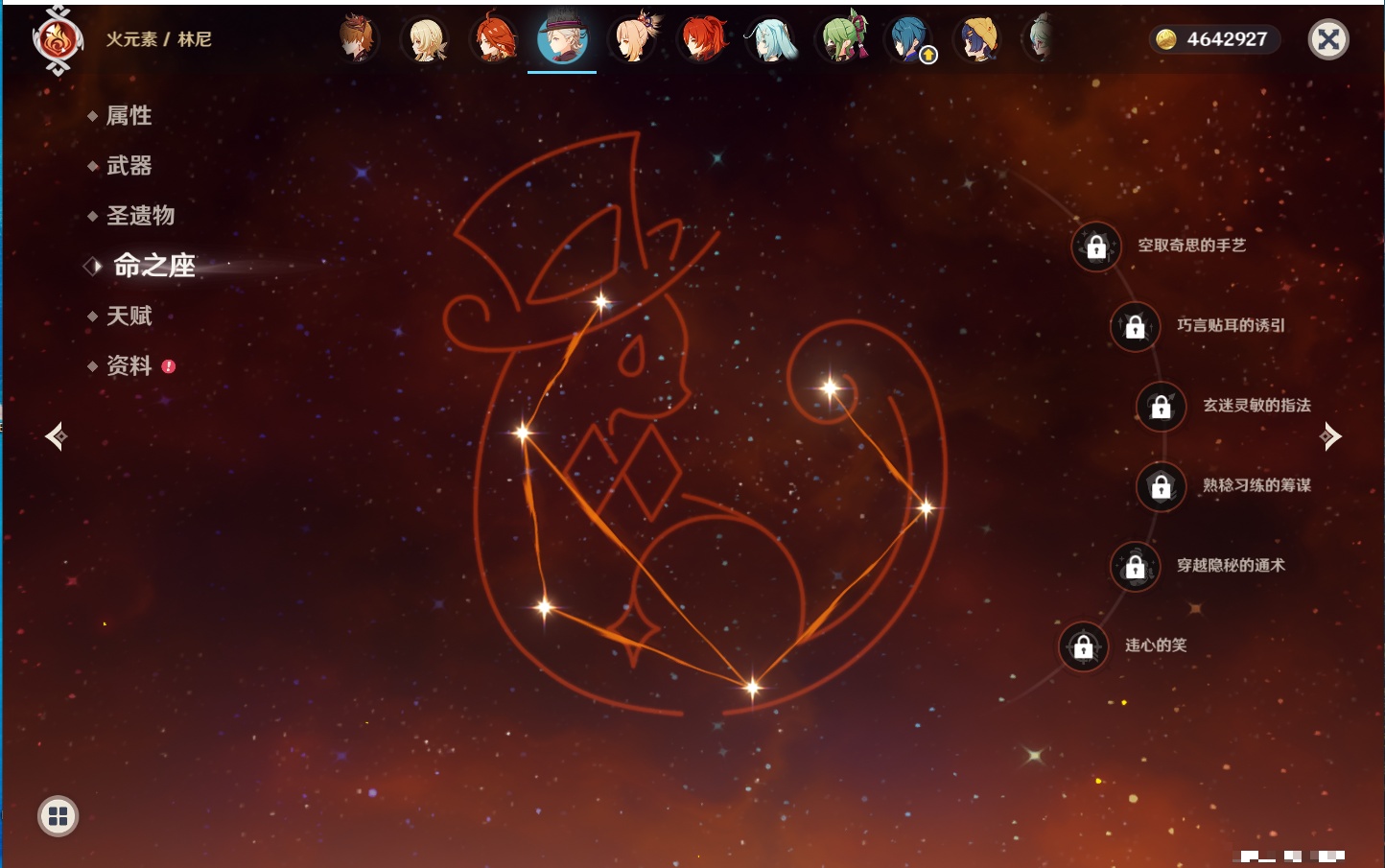Click the red notification badge beside 资料
The width and height of the screenshot is (1385, 868).
click(x=169, y=366)
